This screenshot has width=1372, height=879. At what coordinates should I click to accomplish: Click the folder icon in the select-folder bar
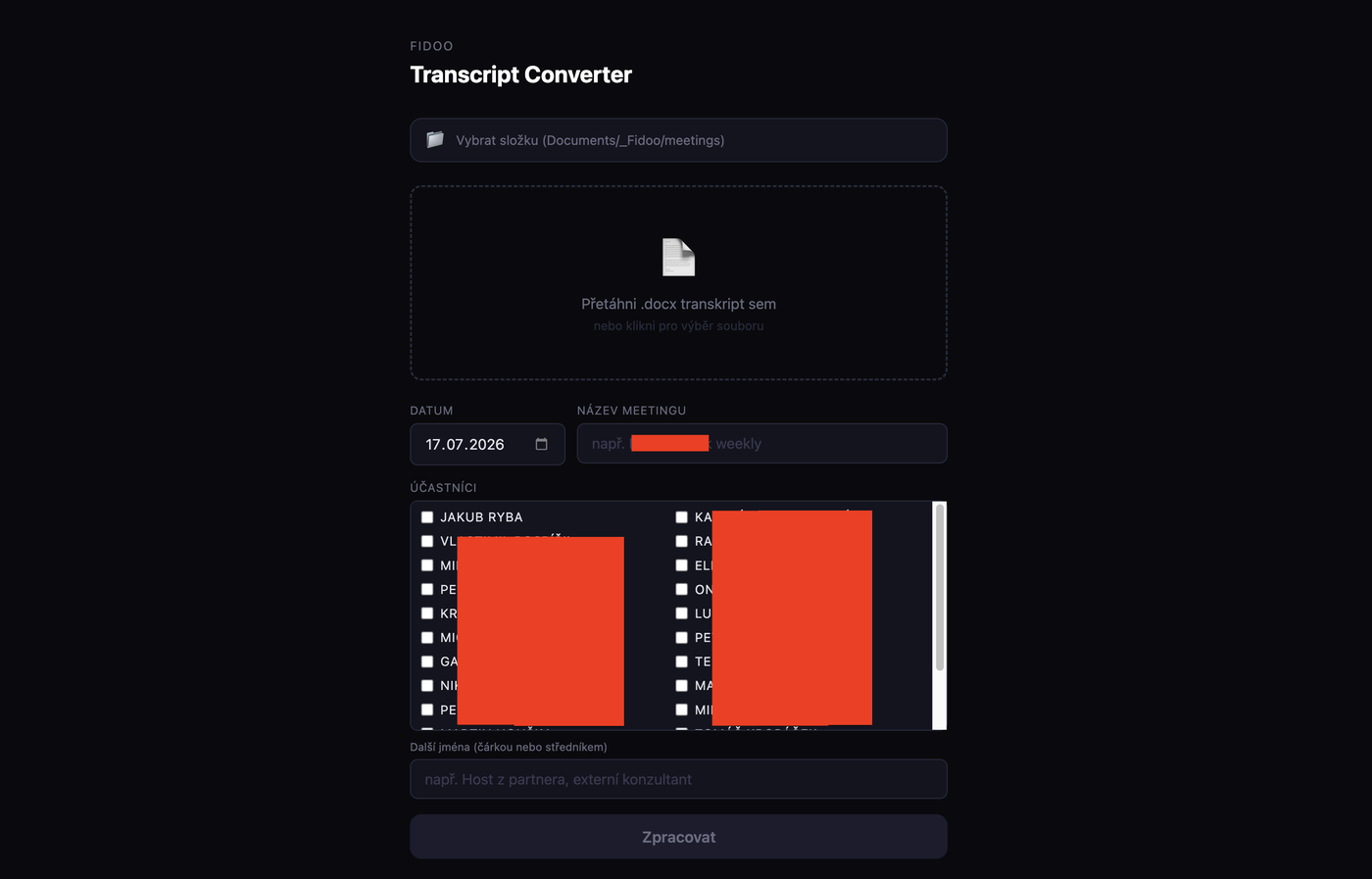[435, 140]
